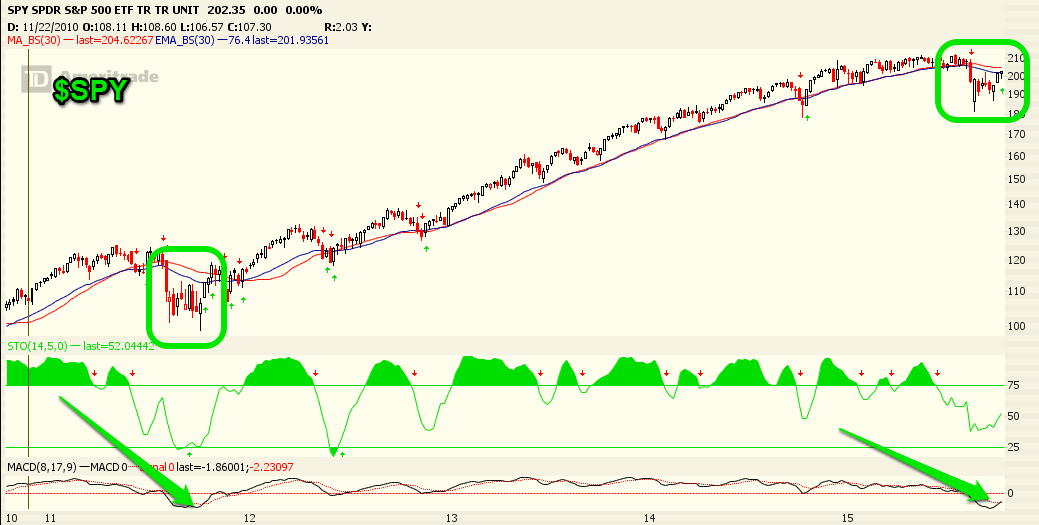Click the 110 price axis label

[x=1016, y=291]
